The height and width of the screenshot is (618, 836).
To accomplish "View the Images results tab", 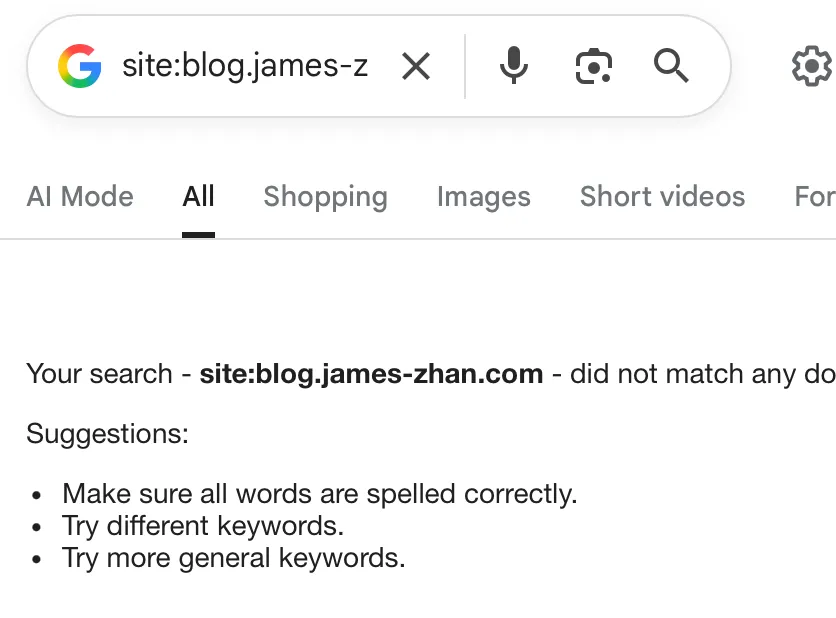I will coord(483,197).
